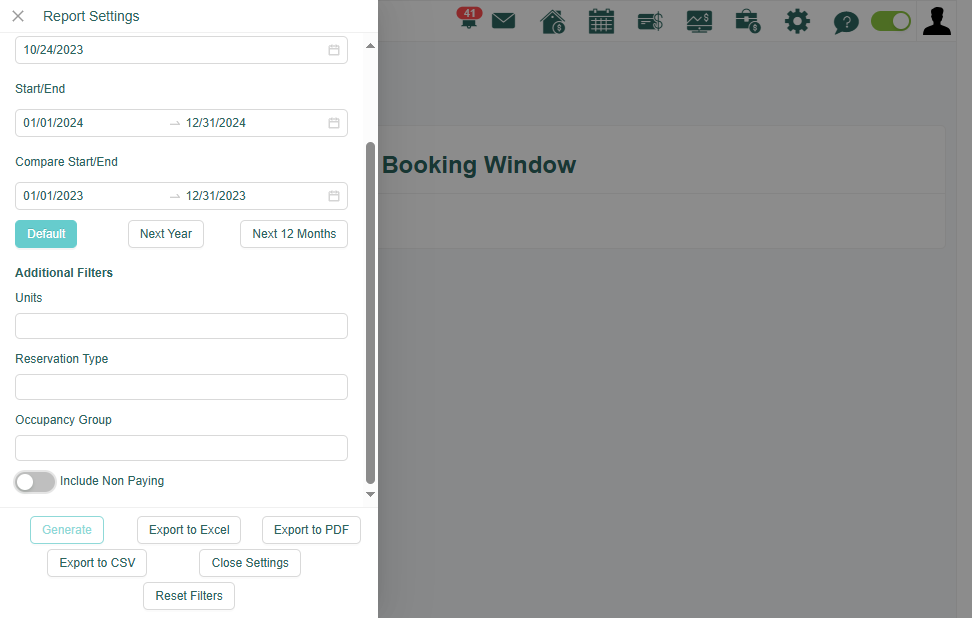Select the Next Year preset
The height and width of the screenshot is (618, 972).
click(166, 234)
